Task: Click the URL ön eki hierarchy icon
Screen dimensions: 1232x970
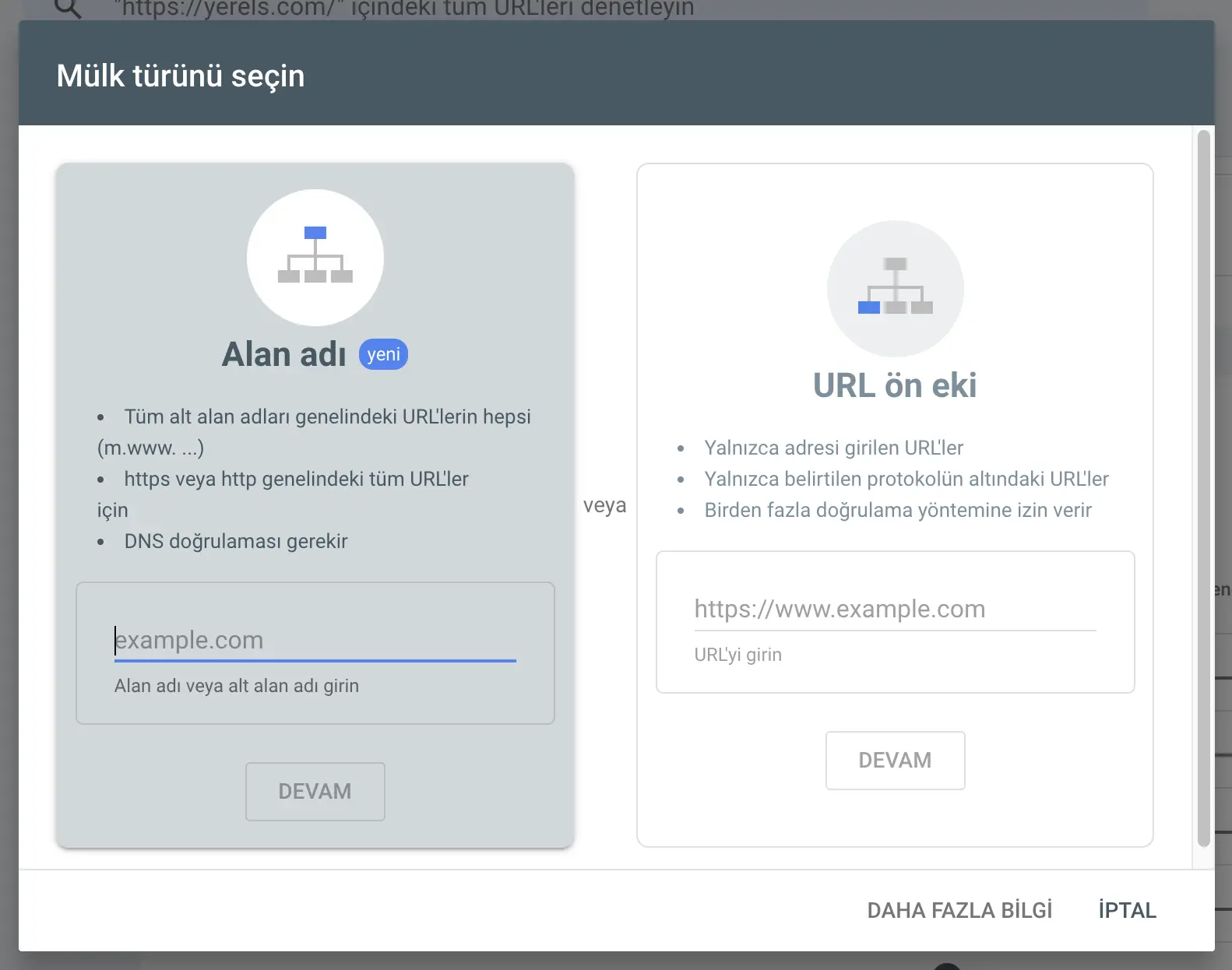Action: (x=895, y=288)
